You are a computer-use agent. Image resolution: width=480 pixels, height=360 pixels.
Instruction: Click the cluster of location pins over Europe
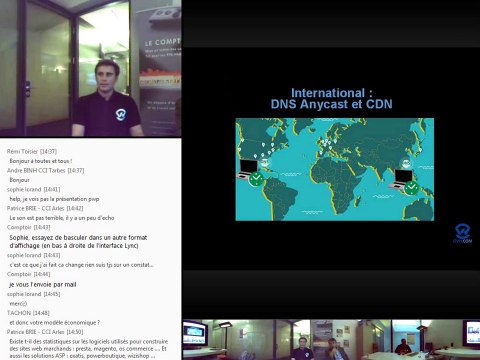coord(326,145)
